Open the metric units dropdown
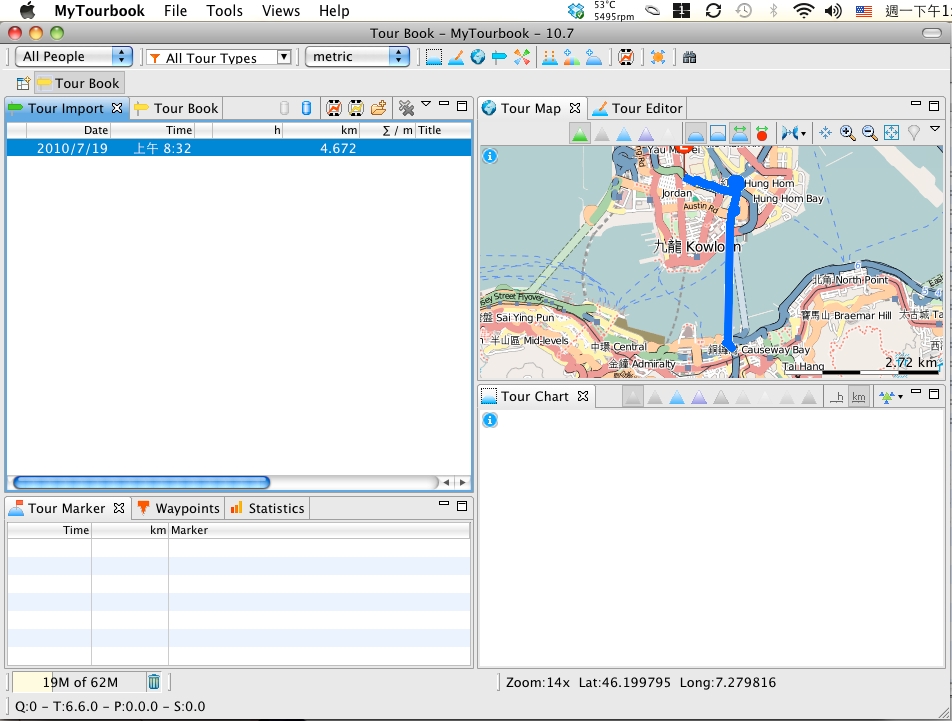 point(357,56)
